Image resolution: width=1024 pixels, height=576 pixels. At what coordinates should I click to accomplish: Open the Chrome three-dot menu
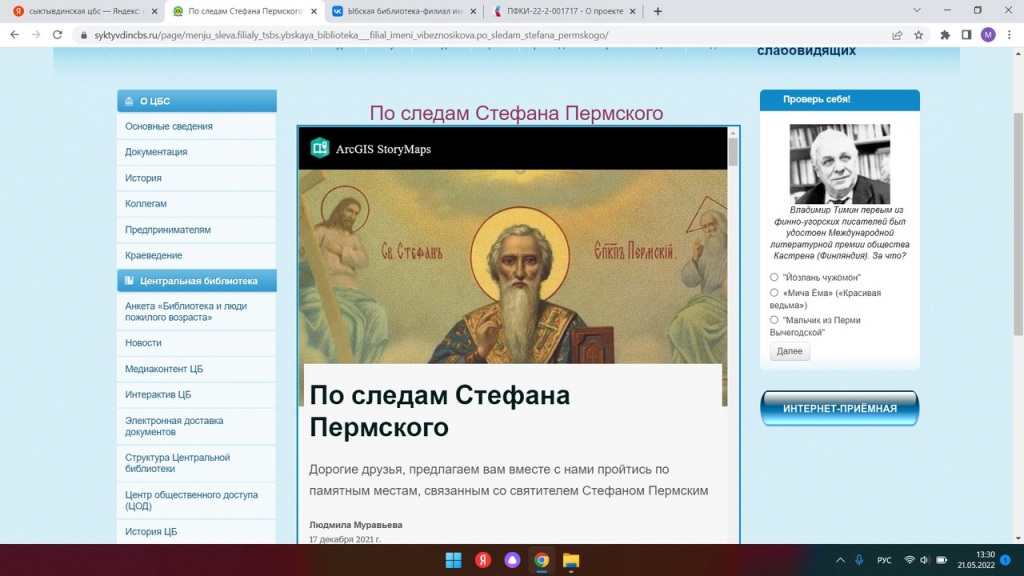1009,35
